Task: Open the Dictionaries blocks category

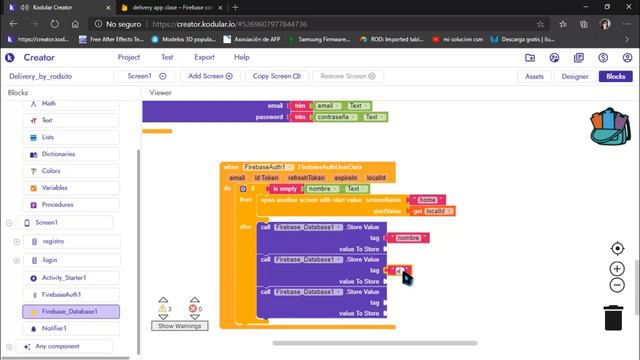Action: click(x=71, y=154)
